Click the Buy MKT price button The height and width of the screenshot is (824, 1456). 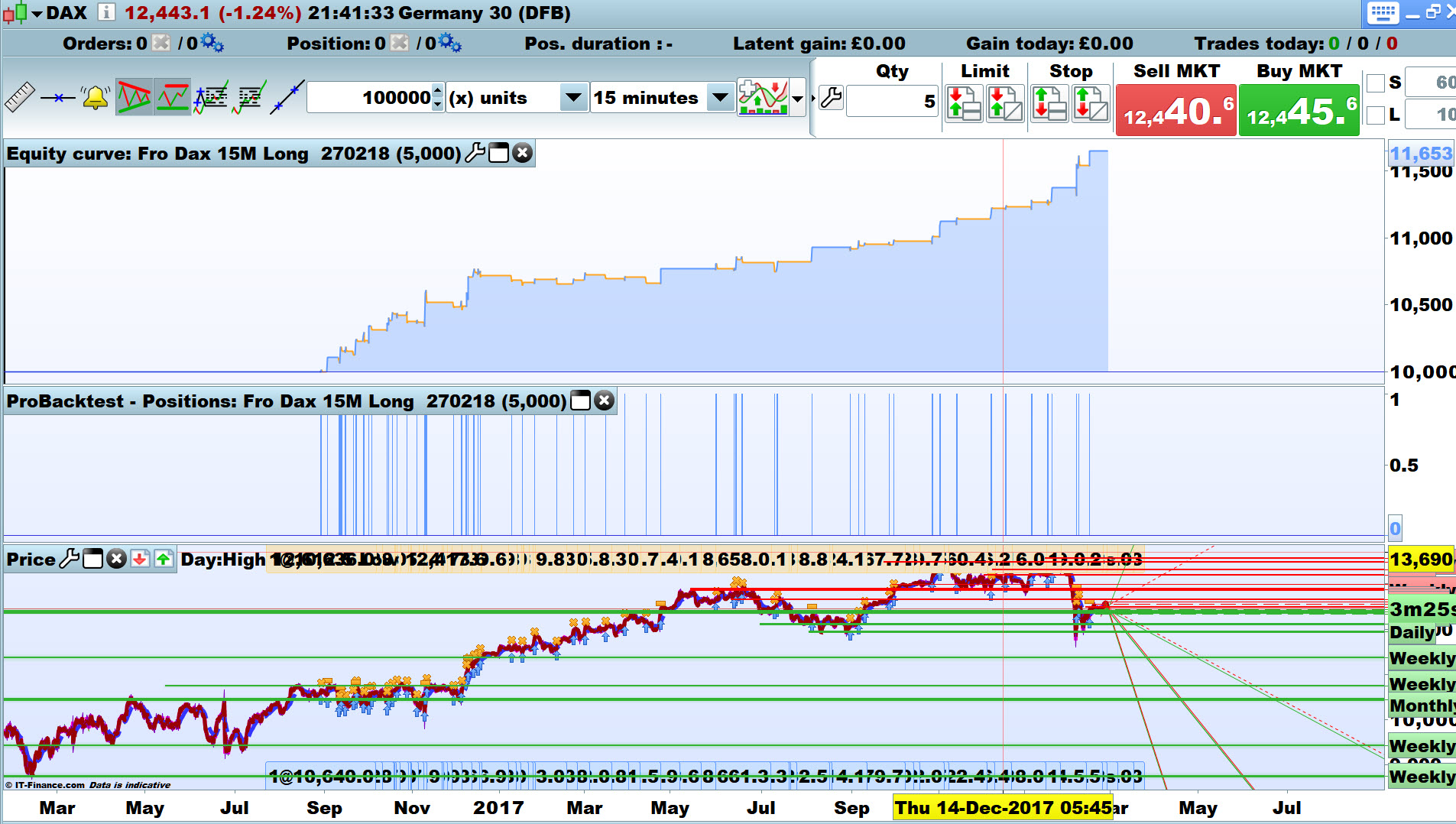(x=1299, y=110)
